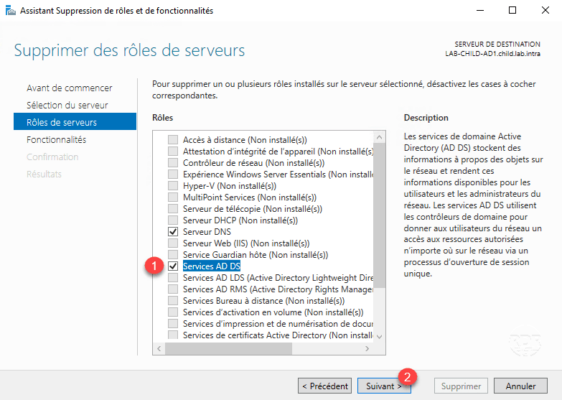Click the horizontal scrollbar thumb under roles
This screenshot has height=400, width=562.
pos(228,348)
